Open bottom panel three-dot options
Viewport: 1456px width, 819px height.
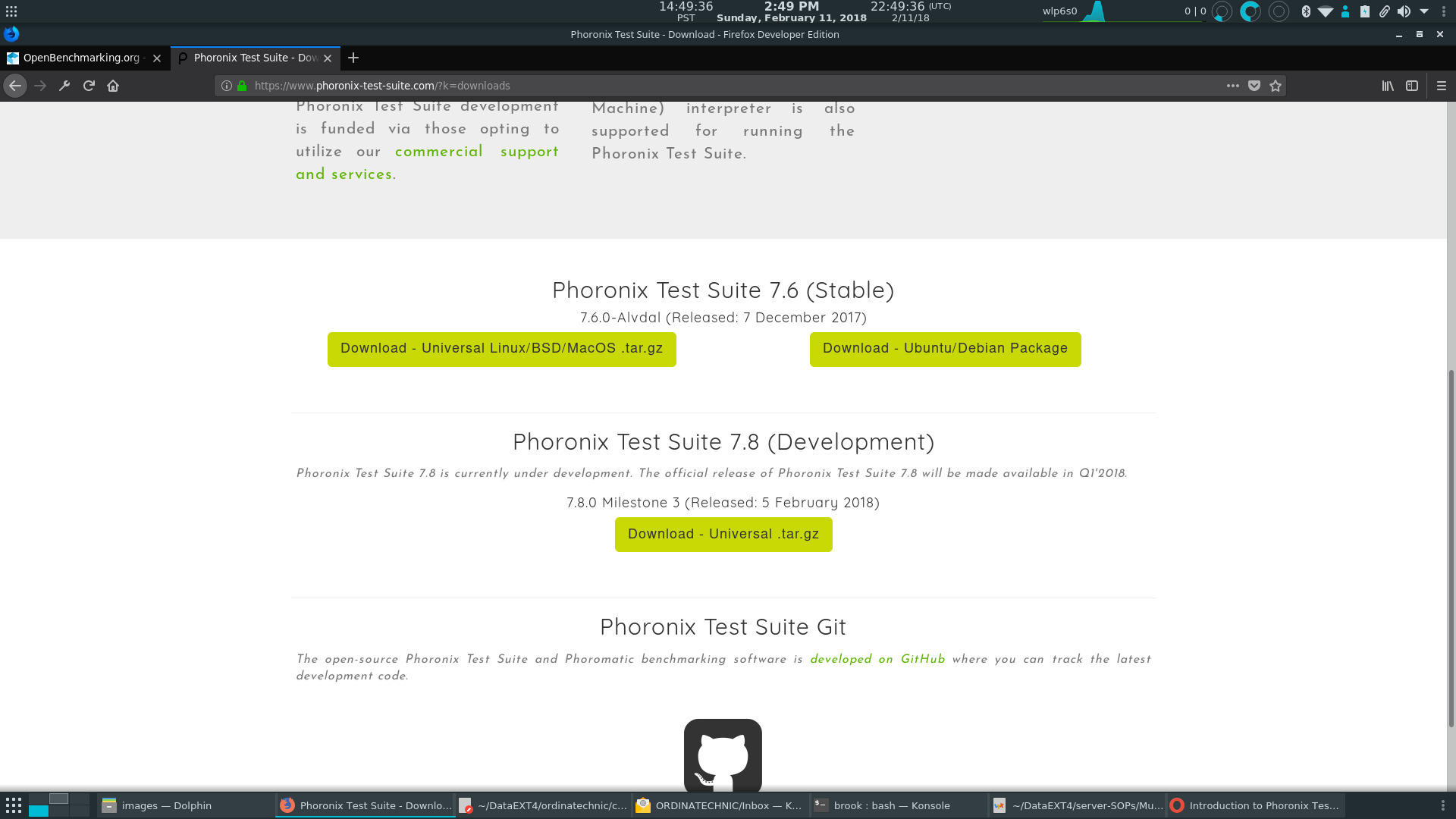click(x=1443, y=805)
